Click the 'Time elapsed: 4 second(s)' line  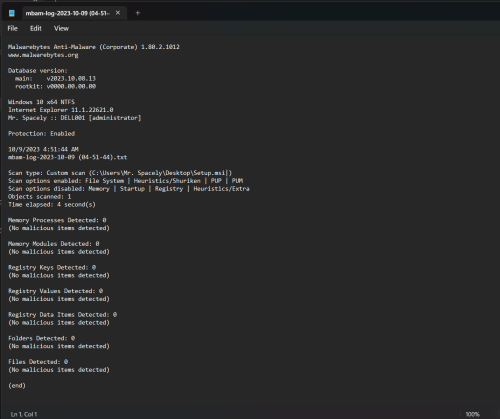(52, 204)
